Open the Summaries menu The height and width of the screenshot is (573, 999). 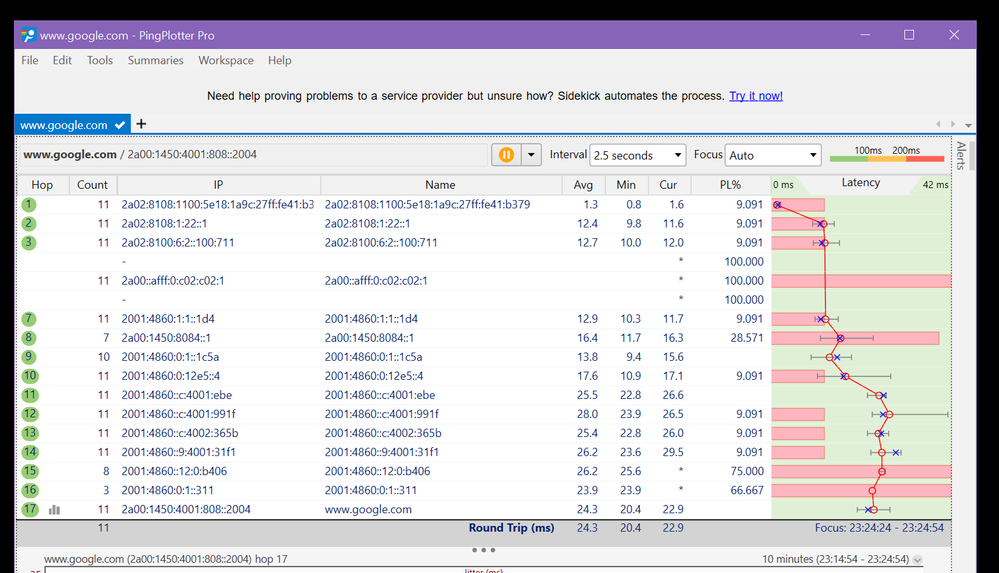pos(155,61)
